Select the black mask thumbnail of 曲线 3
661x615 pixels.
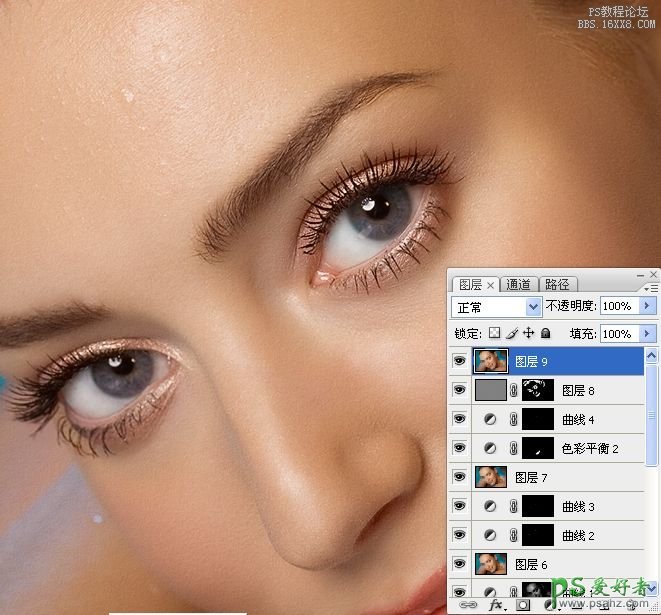point(538,506)
